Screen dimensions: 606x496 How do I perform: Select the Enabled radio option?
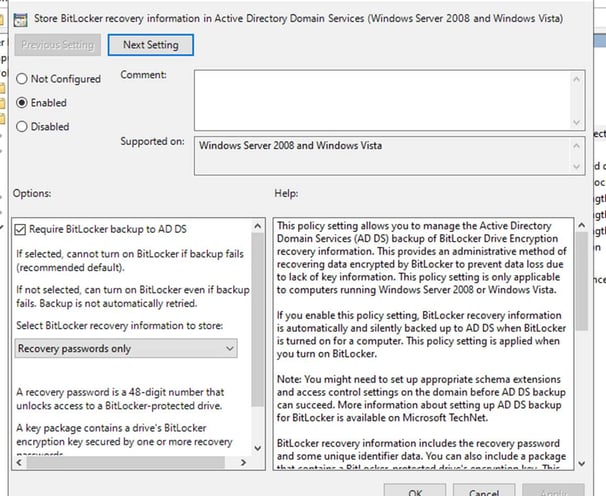[x=41, y=103]
